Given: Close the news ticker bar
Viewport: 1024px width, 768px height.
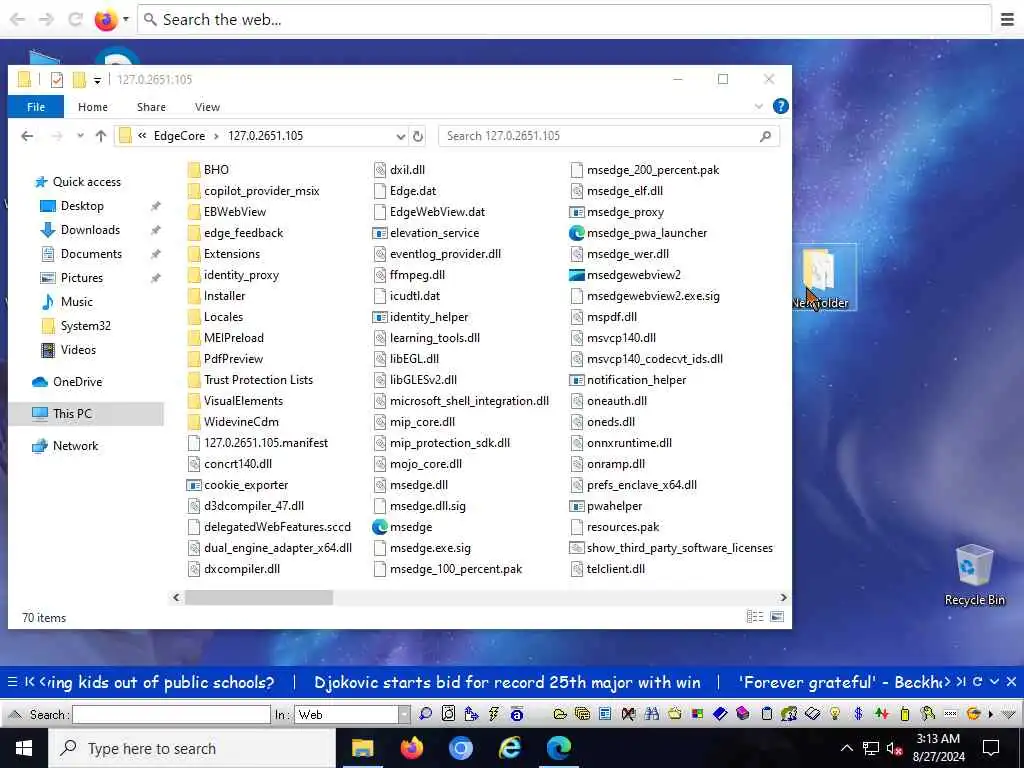Looking at the screenshot, I should 1011,682.
